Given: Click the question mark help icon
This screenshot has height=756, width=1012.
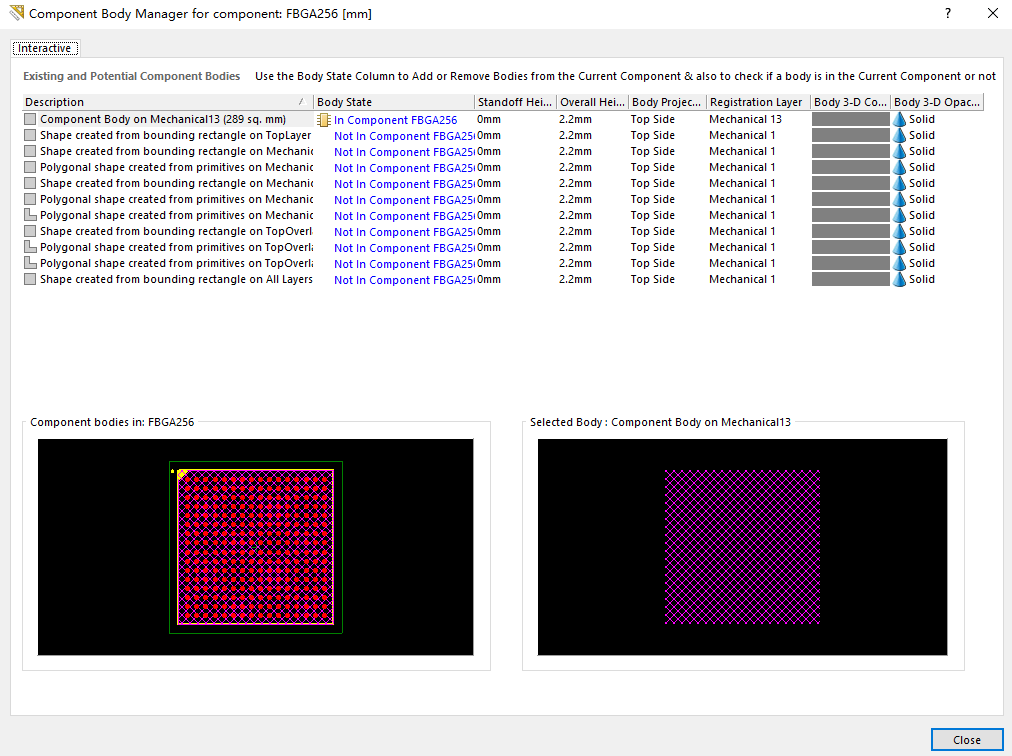Looking at the screenshot, I should pos(947,14).
